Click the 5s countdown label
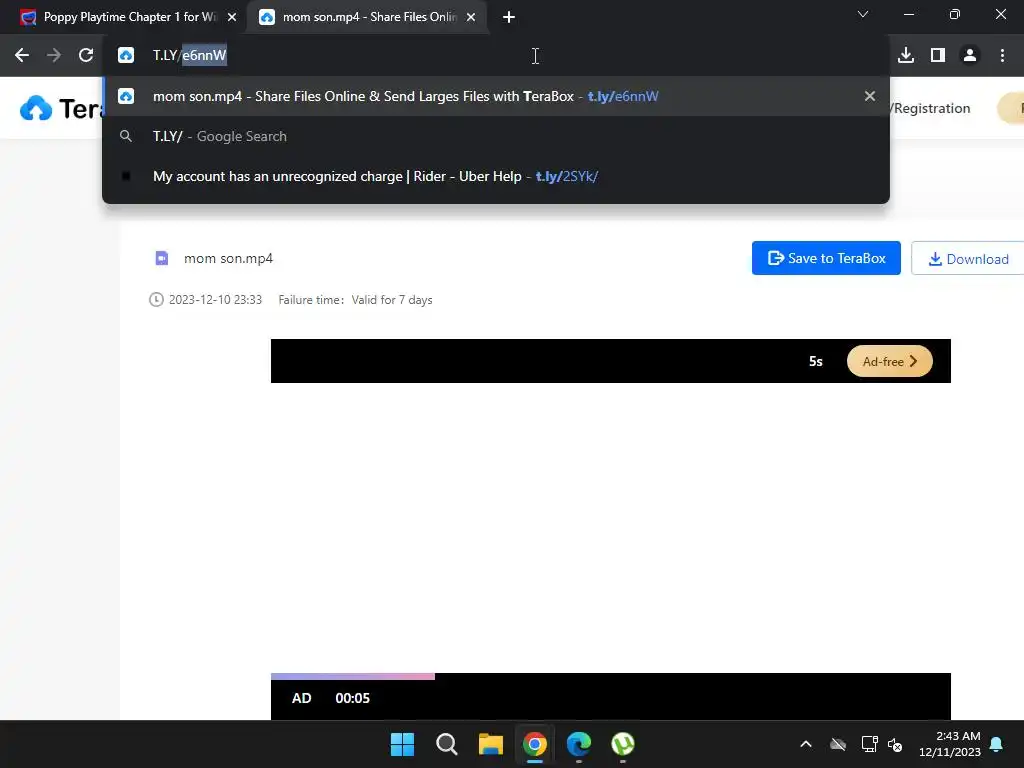The image size is (1024, 768). point(816,361)
